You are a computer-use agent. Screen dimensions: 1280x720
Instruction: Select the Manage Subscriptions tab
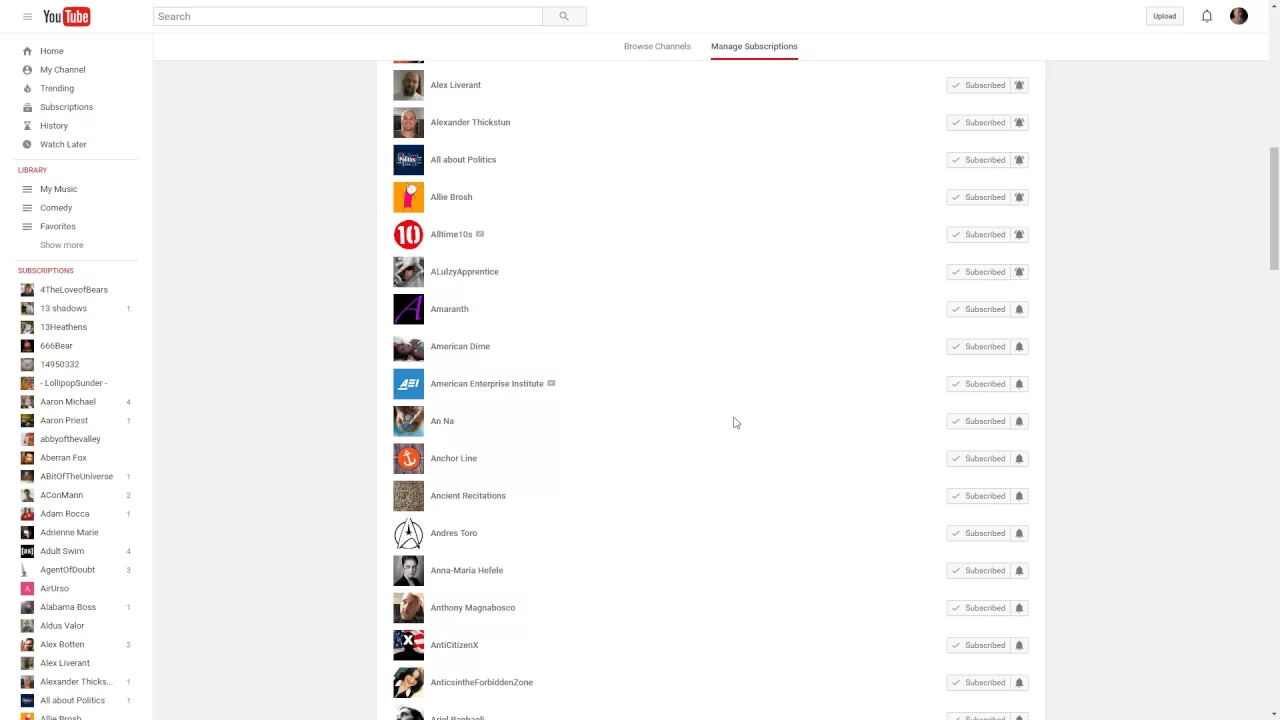click(x=754, y=47)
